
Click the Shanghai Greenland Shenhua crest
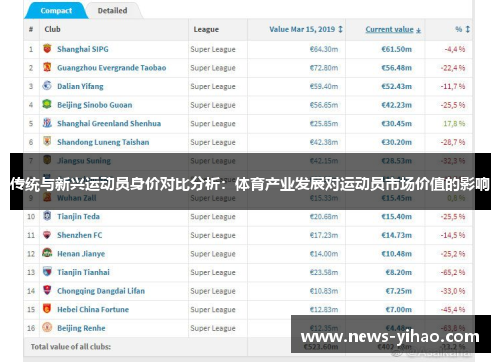coord(47,123)
